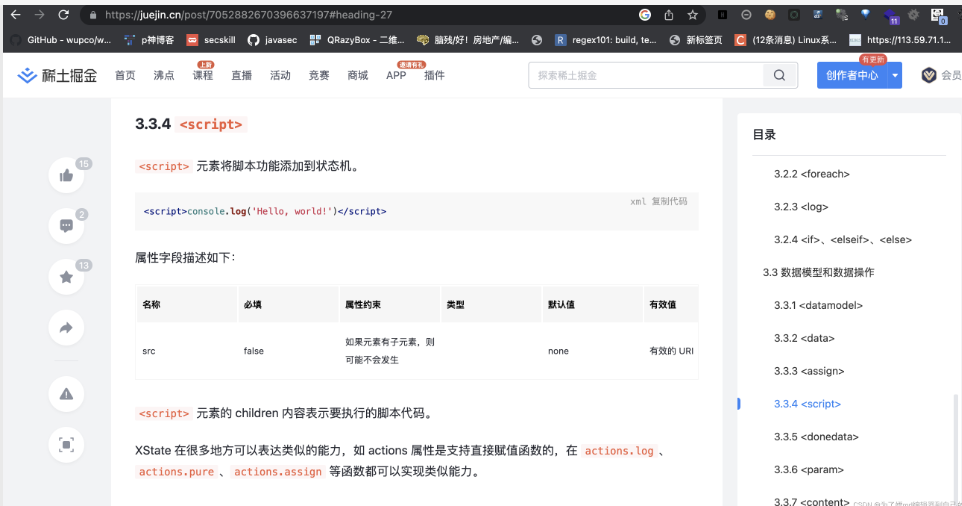This screenshot has height=506, width=962.
Task: Select highlighted 3.3.4 <script> contents entry
Action: pyautogui.click(x=807, y=404)
